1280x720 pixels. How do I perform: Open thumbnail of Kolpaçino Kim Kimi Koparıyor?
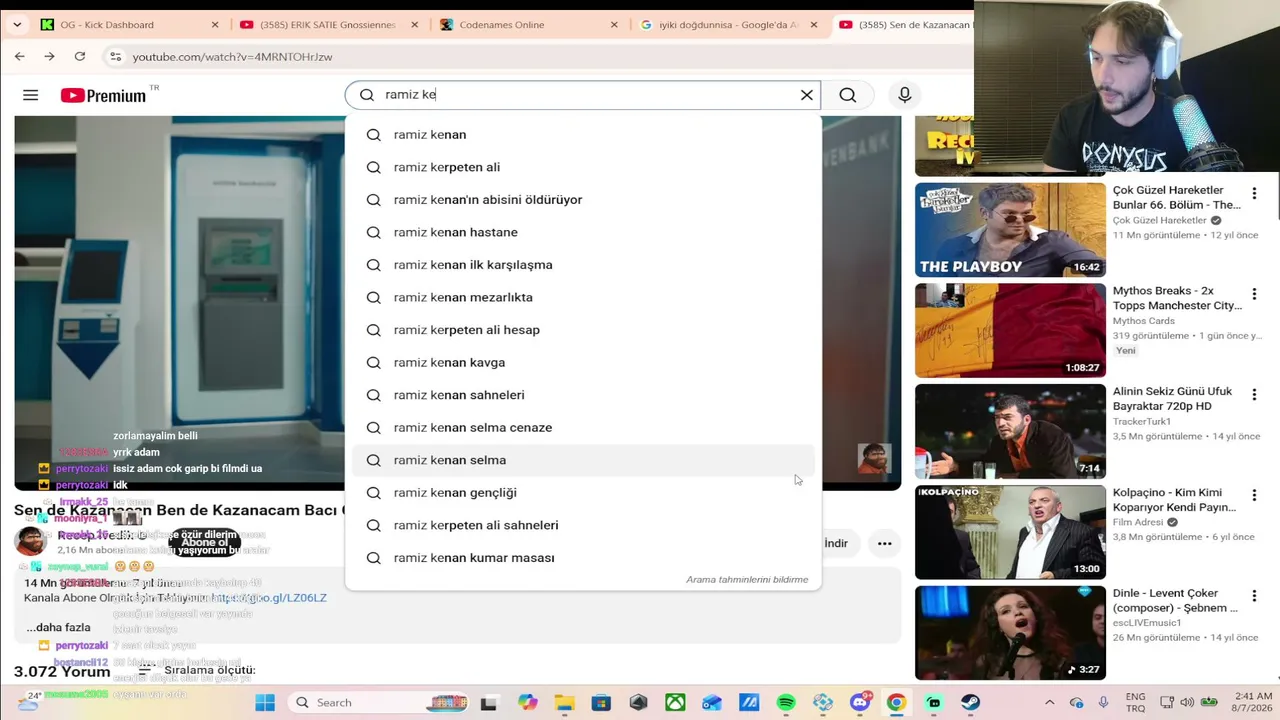1010,532
